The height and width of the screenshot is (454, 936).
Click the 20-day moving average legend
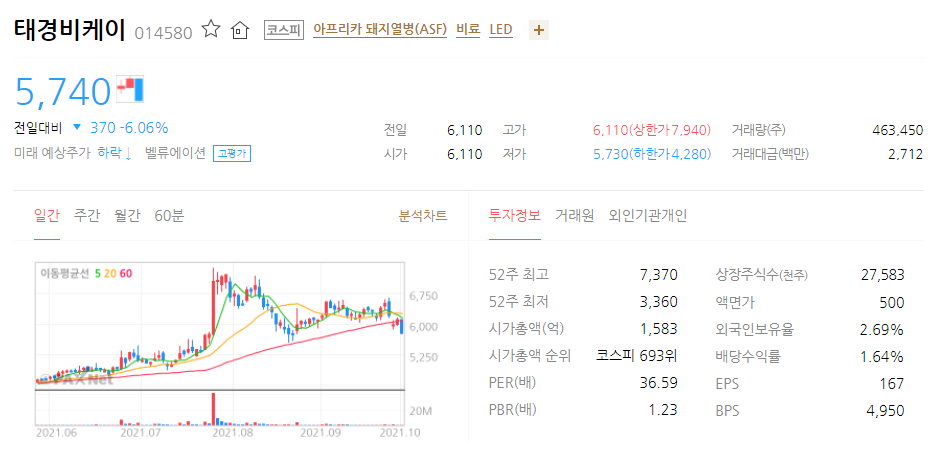110,273
